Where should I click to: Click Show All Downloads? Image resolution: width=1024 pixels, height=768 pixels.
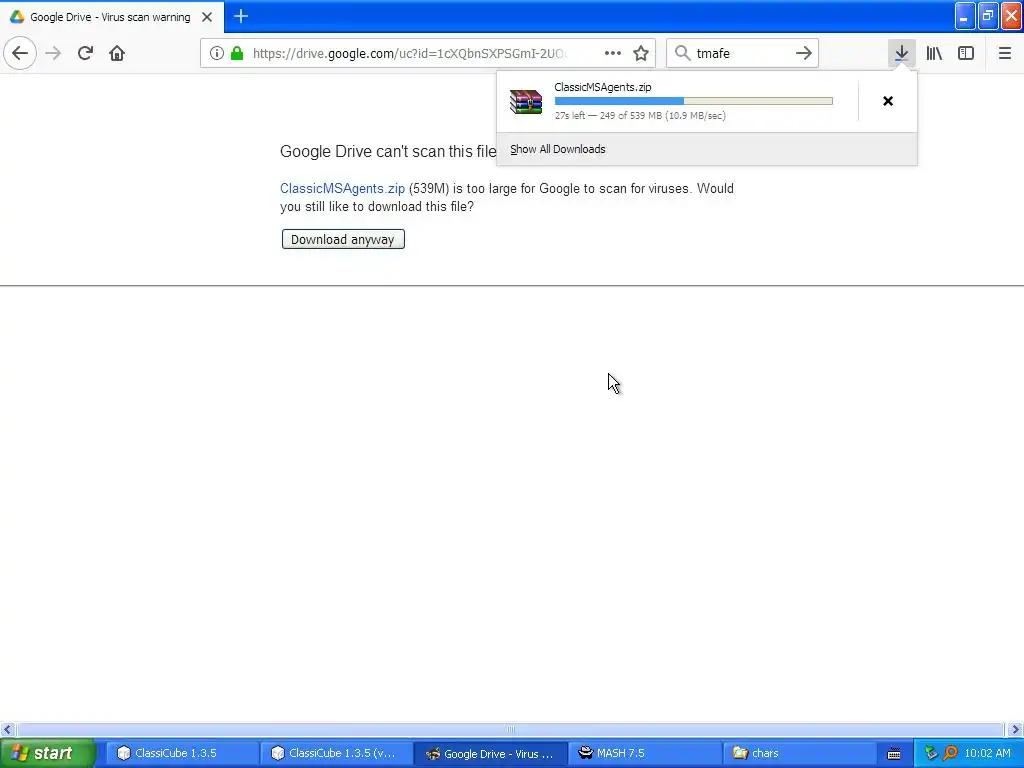tap(558, 149)
